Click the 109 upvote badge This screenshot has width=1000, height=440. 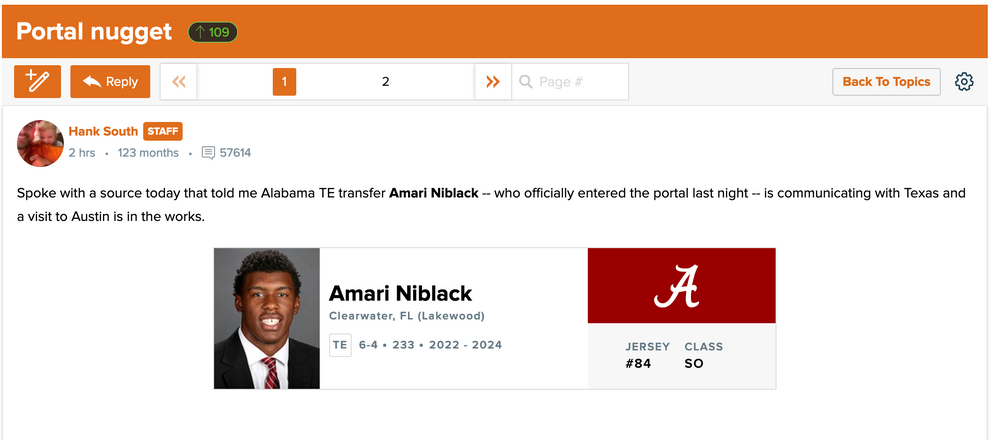pyautogui.click(x=212, y=32)
